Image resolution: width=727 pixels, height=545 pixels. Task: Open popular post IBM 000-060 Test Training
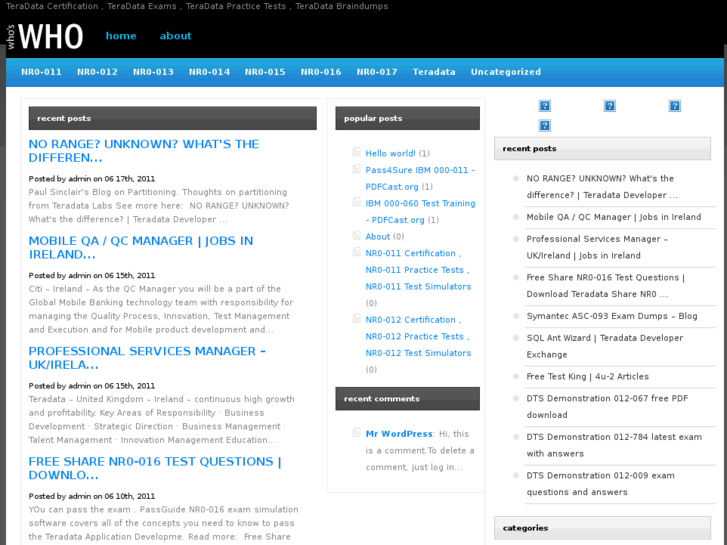pyautogui.click(x=420, y=212)
